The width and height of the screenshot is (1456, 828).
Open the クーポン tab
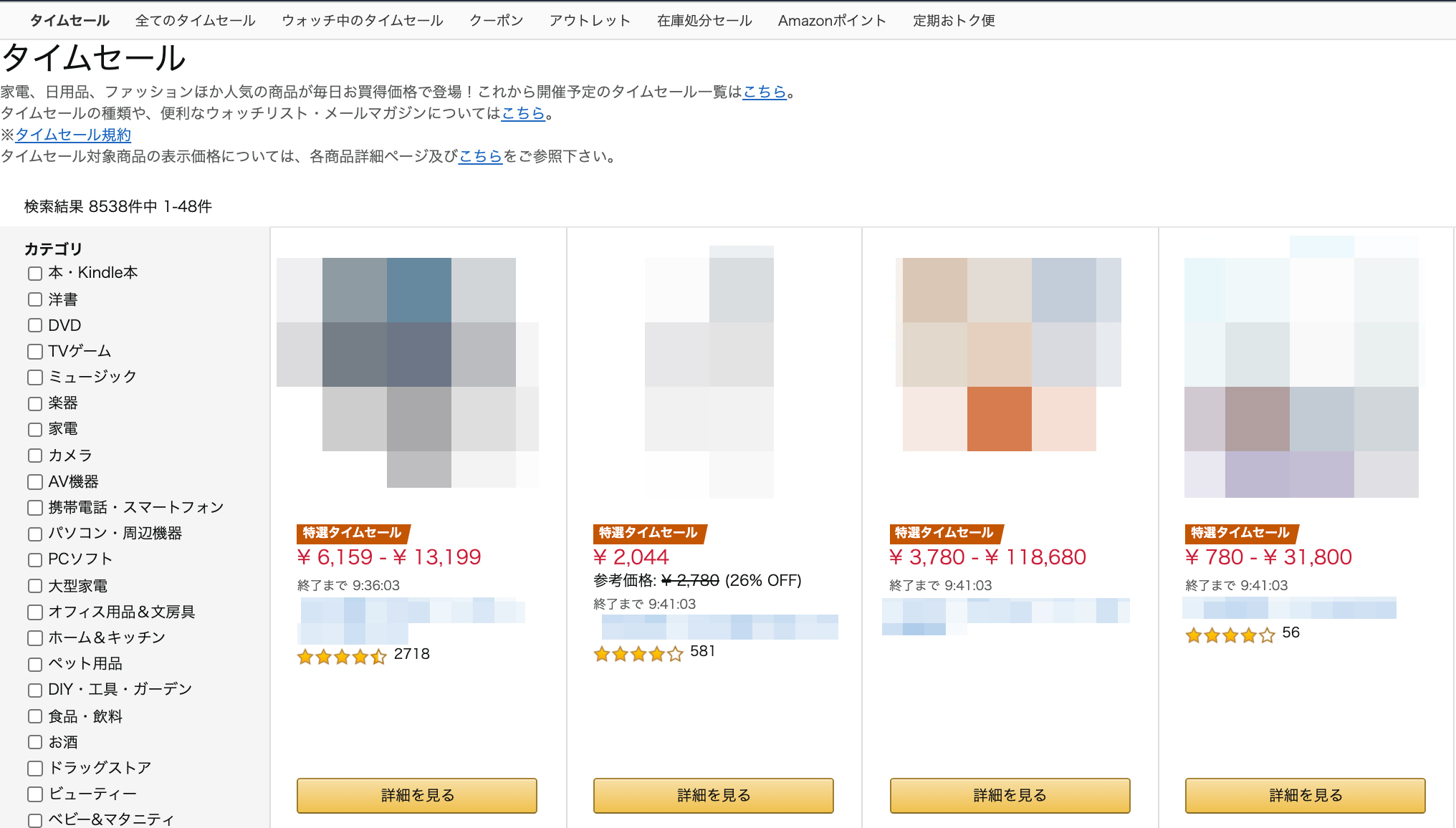click(496, 21)
